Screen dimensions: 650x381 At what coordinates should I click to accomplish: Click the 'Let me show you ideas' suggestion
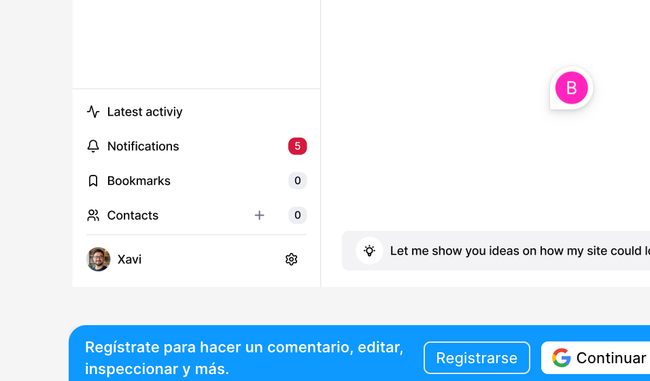[x=496, y=251]
